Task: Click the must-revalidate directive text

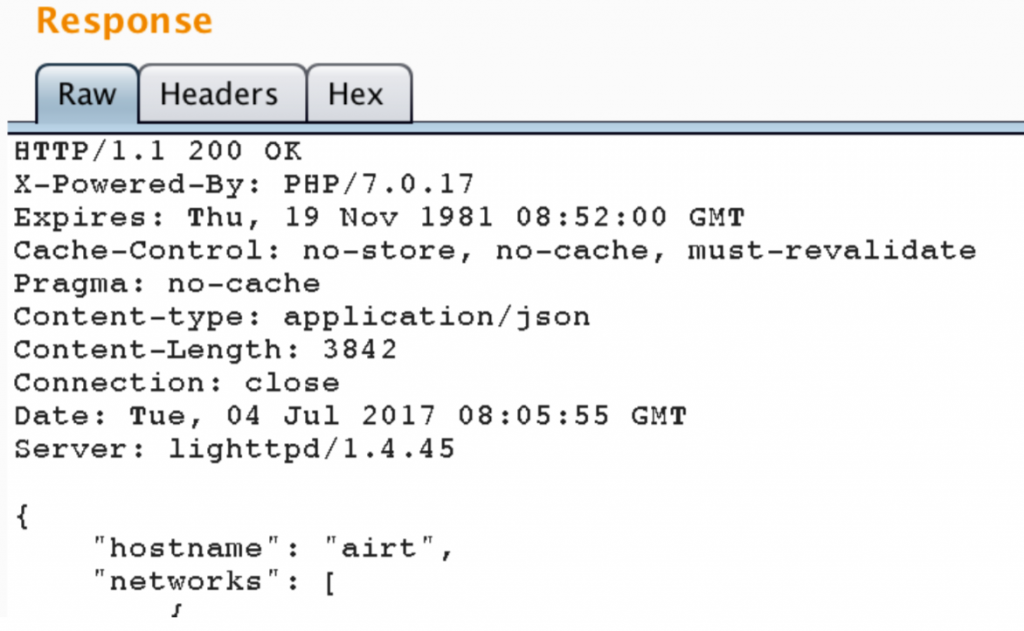Action: tap(832, 251)
